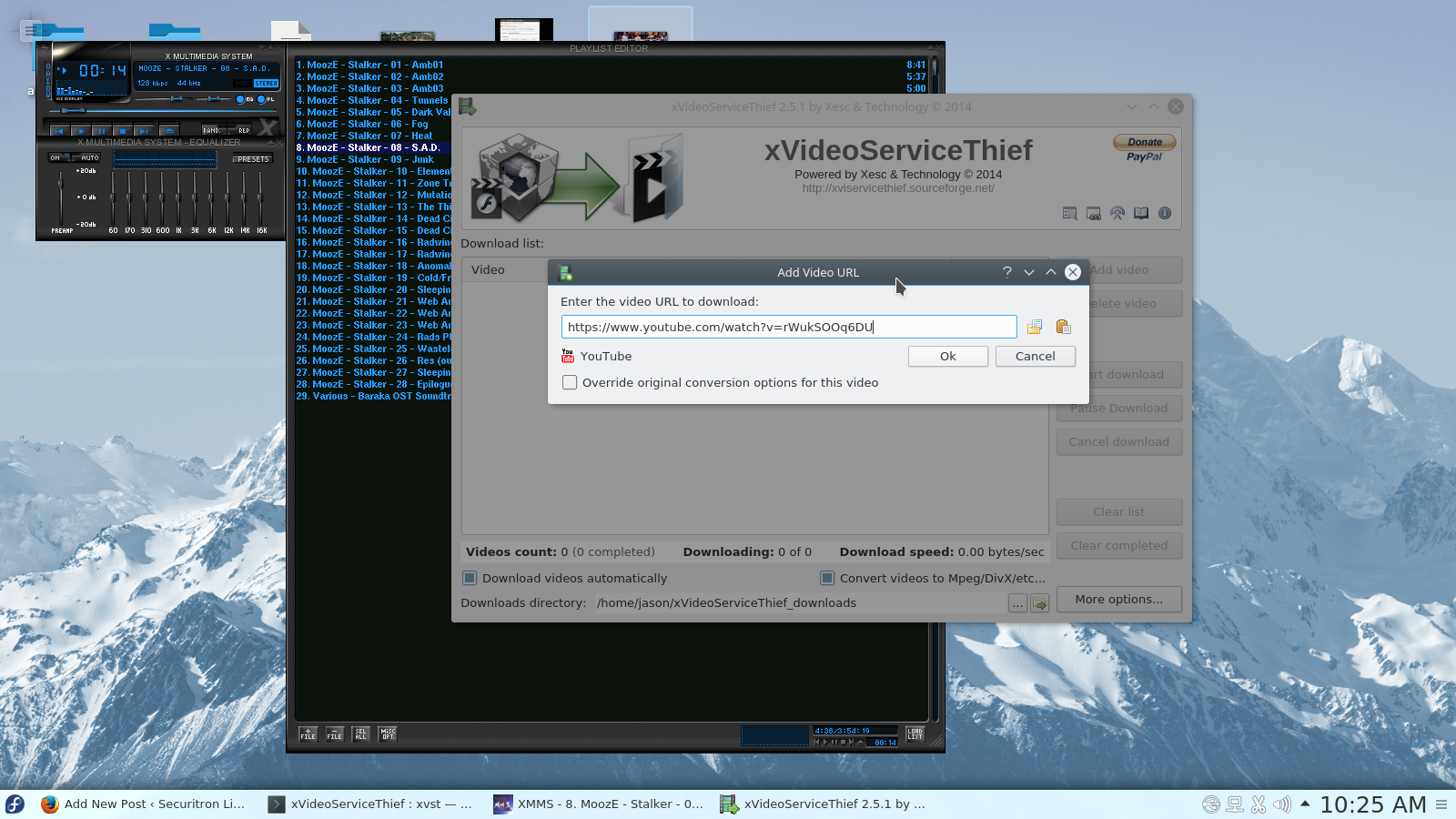Click up chevron in Add Video URL title bar
The height and width of the screenshot is (819, 1456).
[1051, 272]
